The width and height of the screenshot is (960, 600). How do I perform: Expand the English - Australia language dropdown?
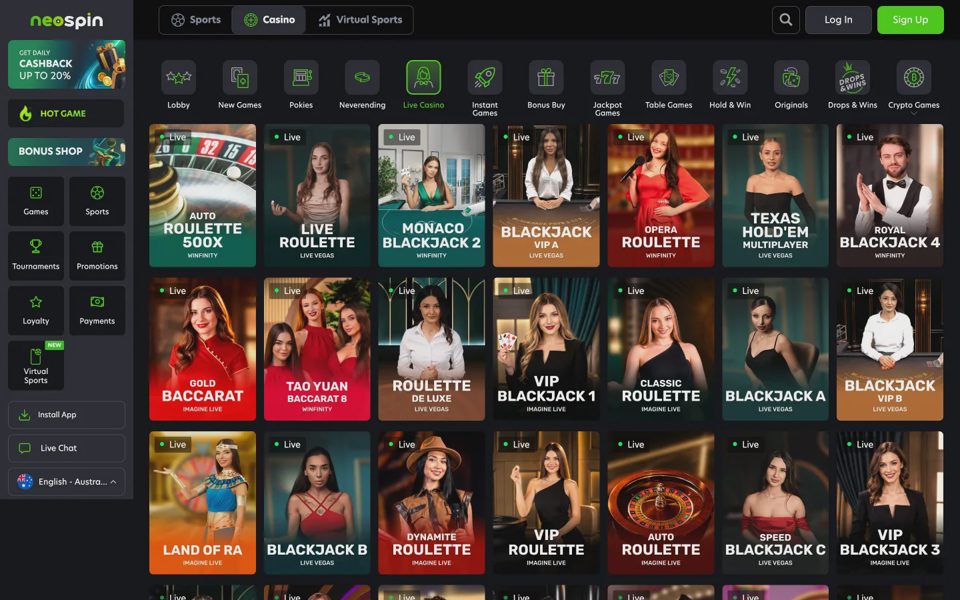click(x=66, y=481)
